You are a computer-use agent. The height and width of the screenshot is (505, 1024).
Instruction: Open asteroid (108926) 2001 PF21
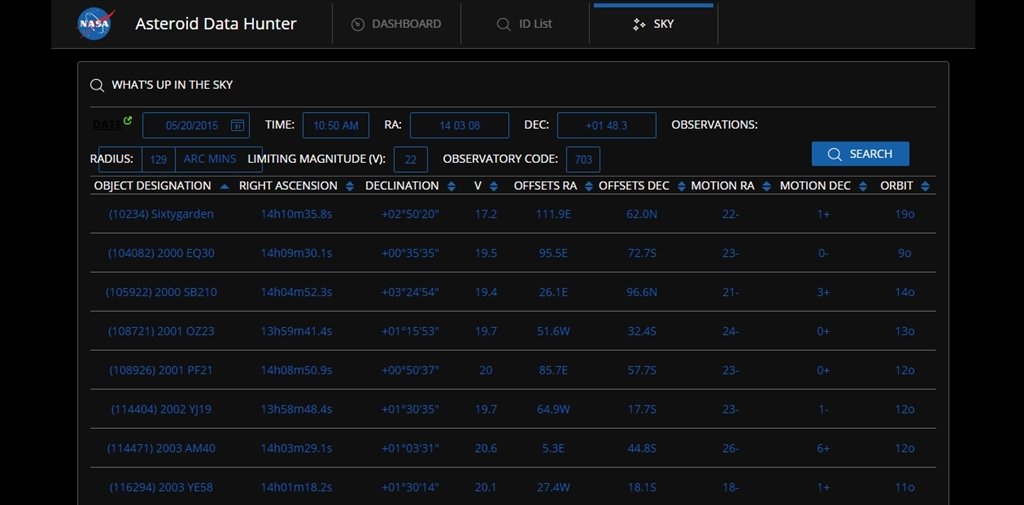(161, 370)
